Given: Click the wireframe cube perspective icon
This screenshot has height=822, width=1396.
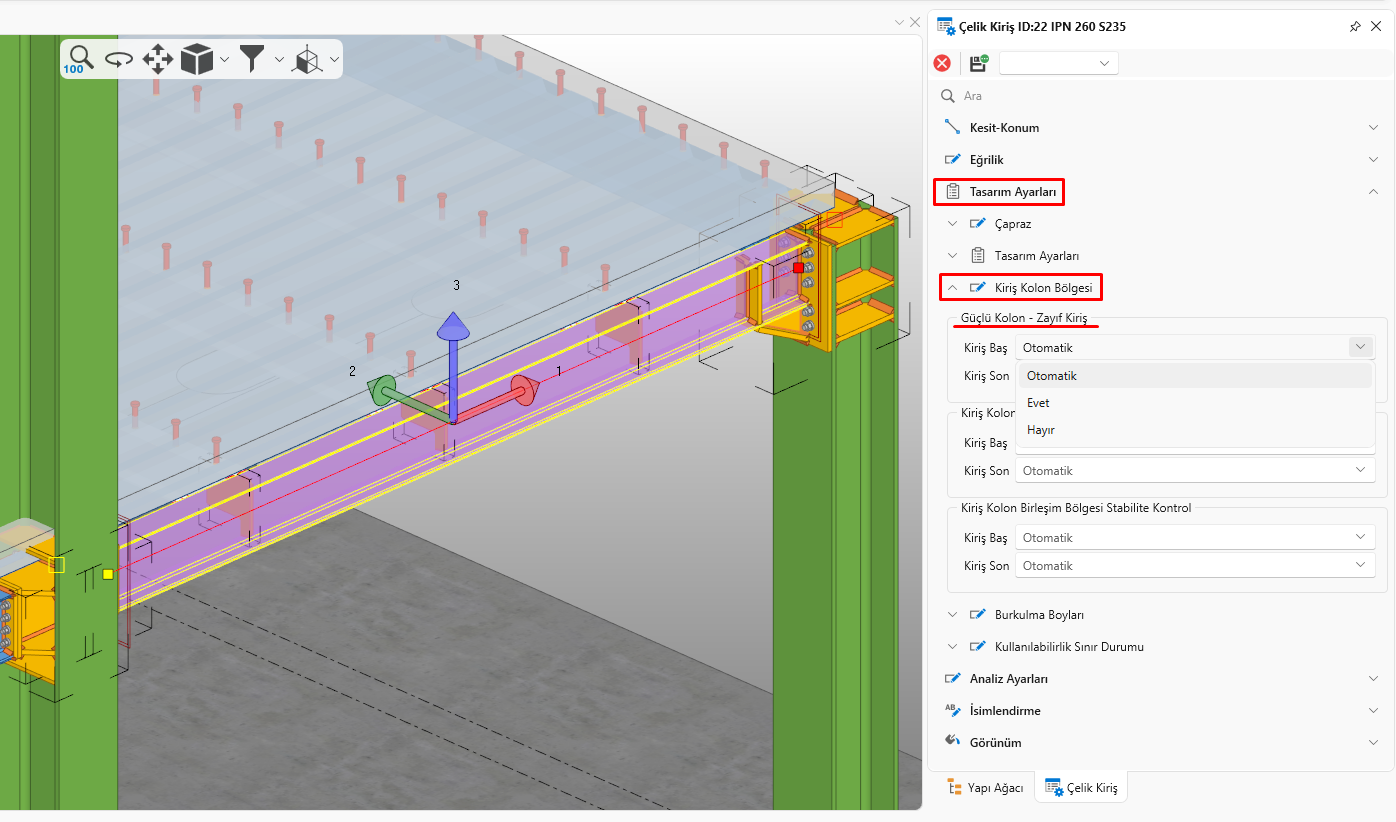Looking at the screenshot, I should point(307,61).
